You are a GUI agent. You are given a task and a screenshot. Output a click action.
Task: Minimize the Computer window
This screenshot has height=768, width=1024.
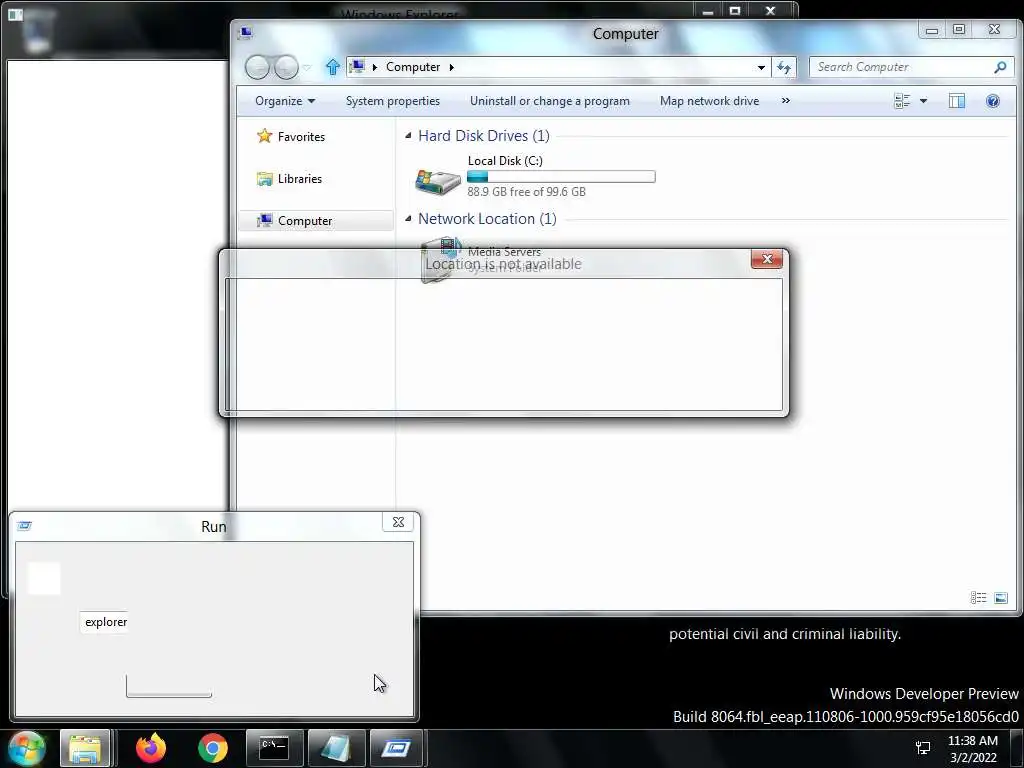pyautogui.click(x=932, y=29)
